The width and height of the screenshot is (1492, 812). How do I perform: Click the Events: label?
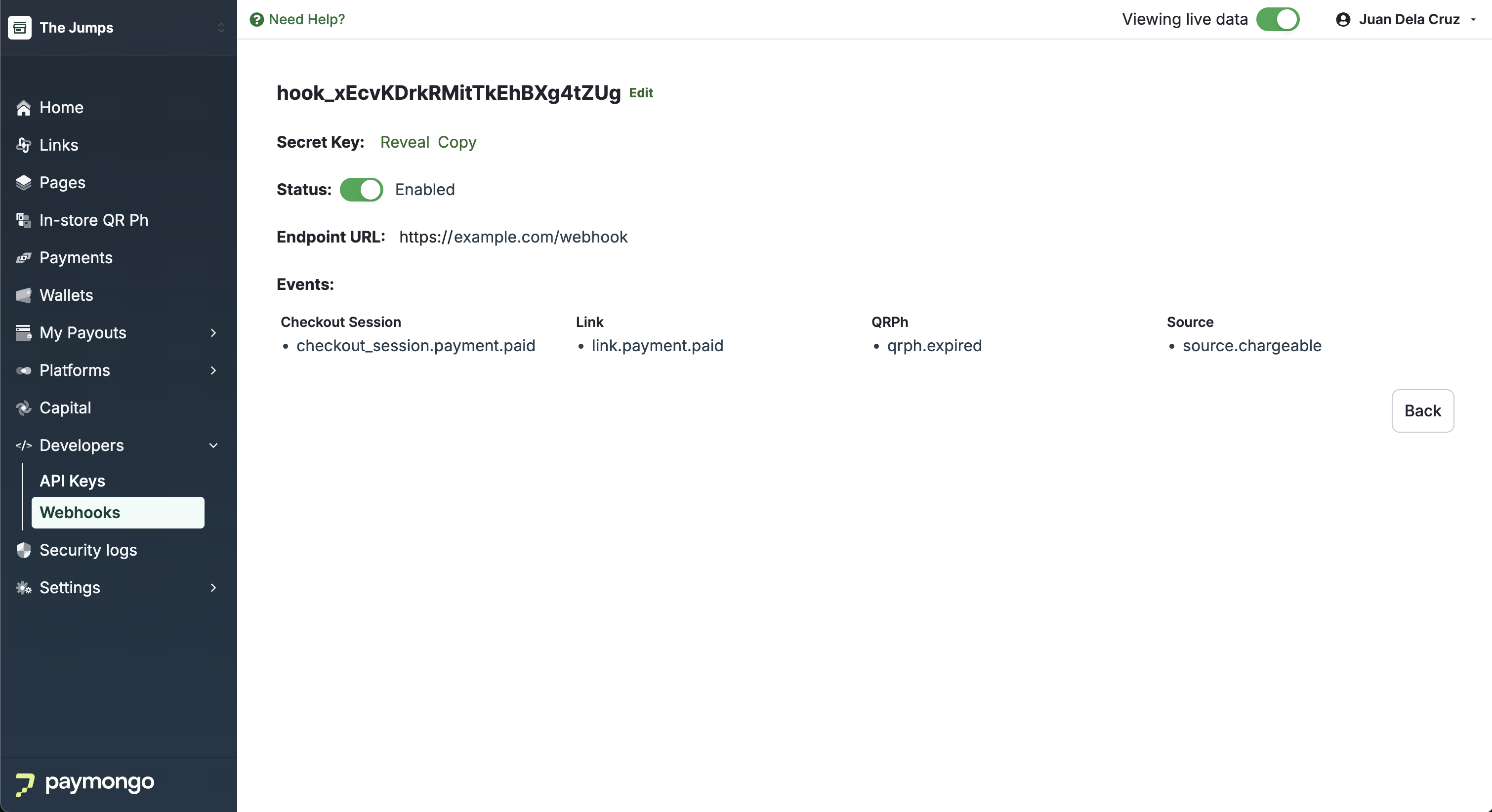pos(305,284)
